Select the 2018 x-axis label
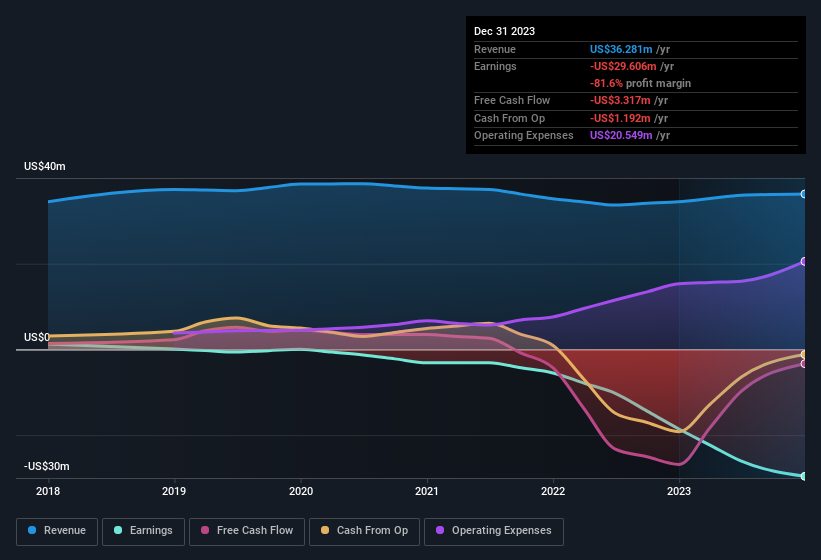This screenshot has height=560, width=821. click(48, 491)
